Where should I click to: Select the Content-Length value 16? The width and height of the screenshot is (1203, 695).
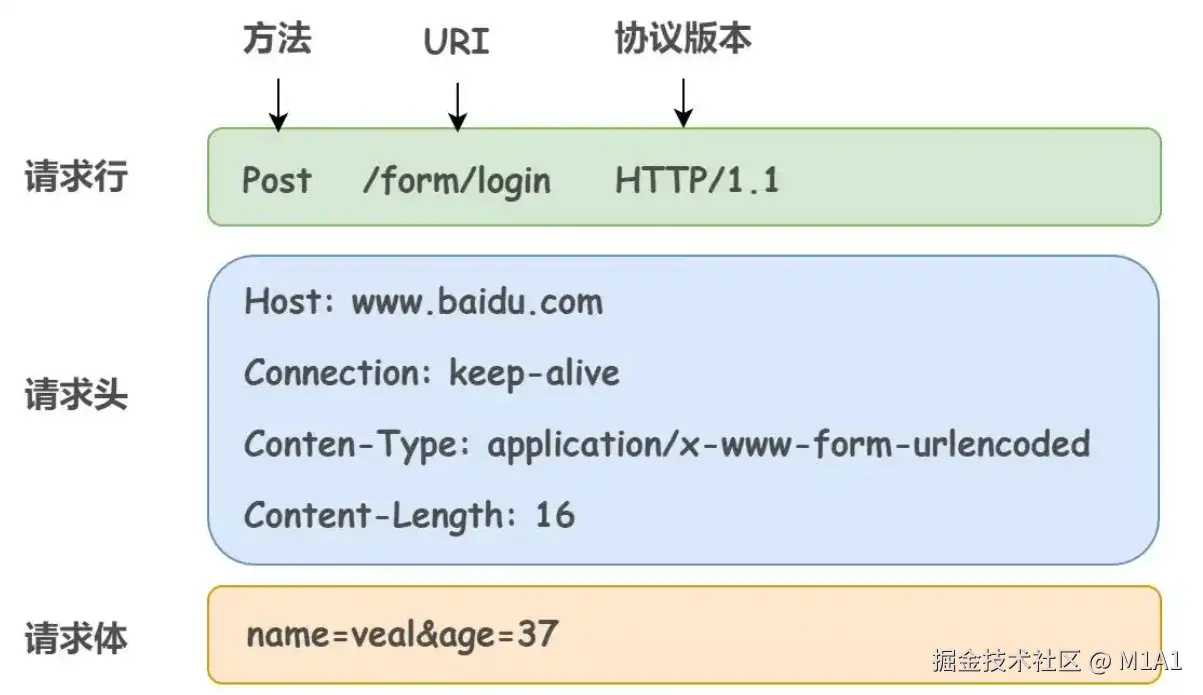click(x=555, y=515)
